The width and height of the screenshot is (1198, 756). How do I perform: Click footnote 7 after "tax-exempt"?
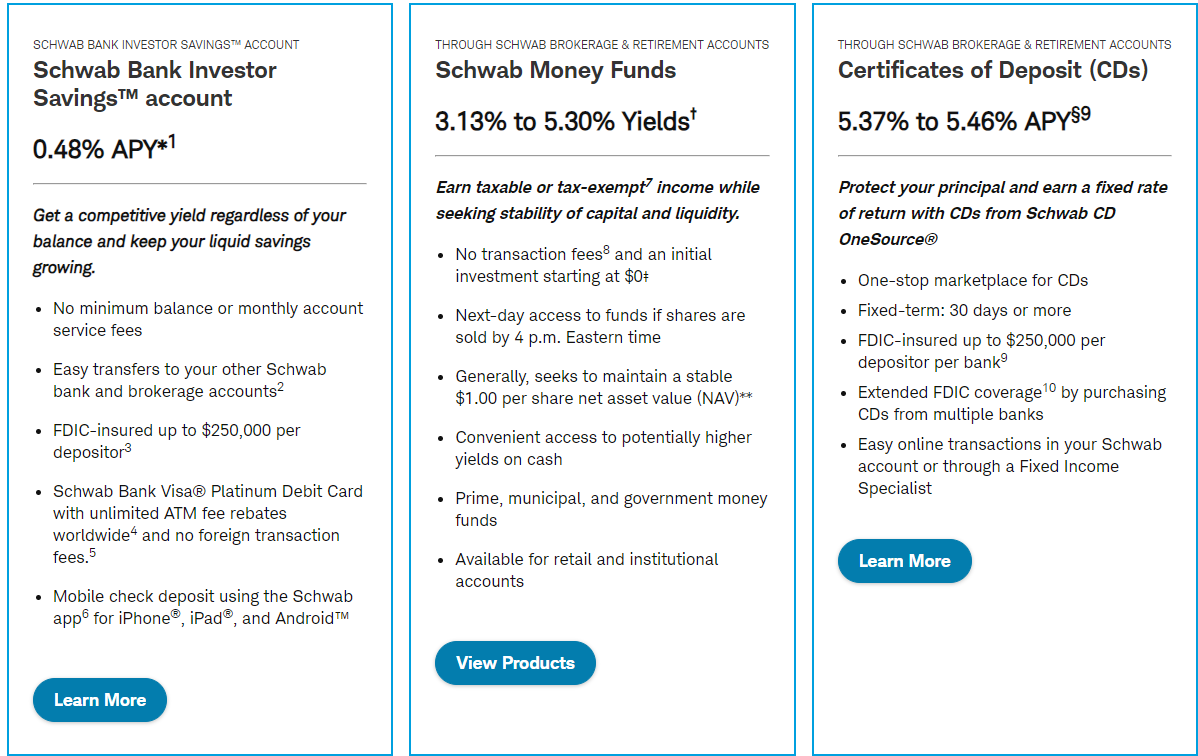[649, 183]
